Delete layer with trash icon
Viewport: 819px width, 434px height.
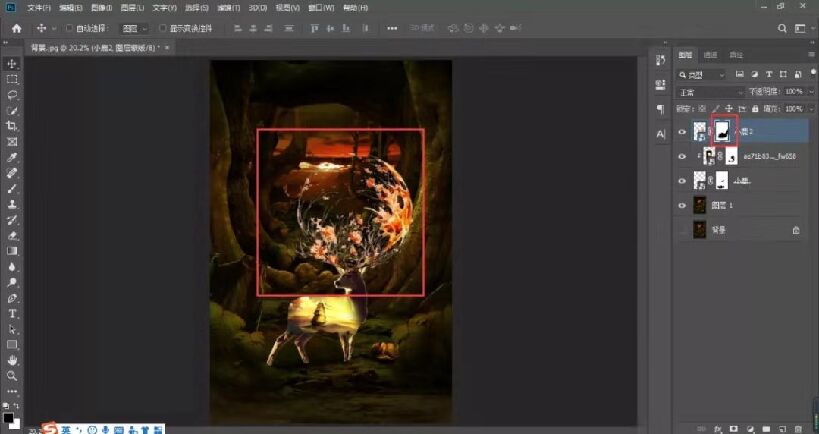(796, 429)
